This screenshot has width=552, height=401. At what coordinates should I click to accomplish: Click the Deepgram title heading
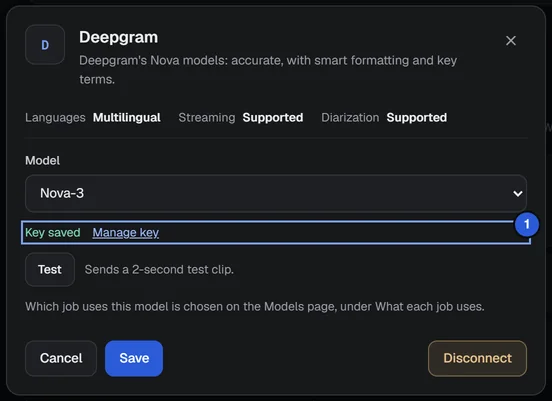click(119, 37)
